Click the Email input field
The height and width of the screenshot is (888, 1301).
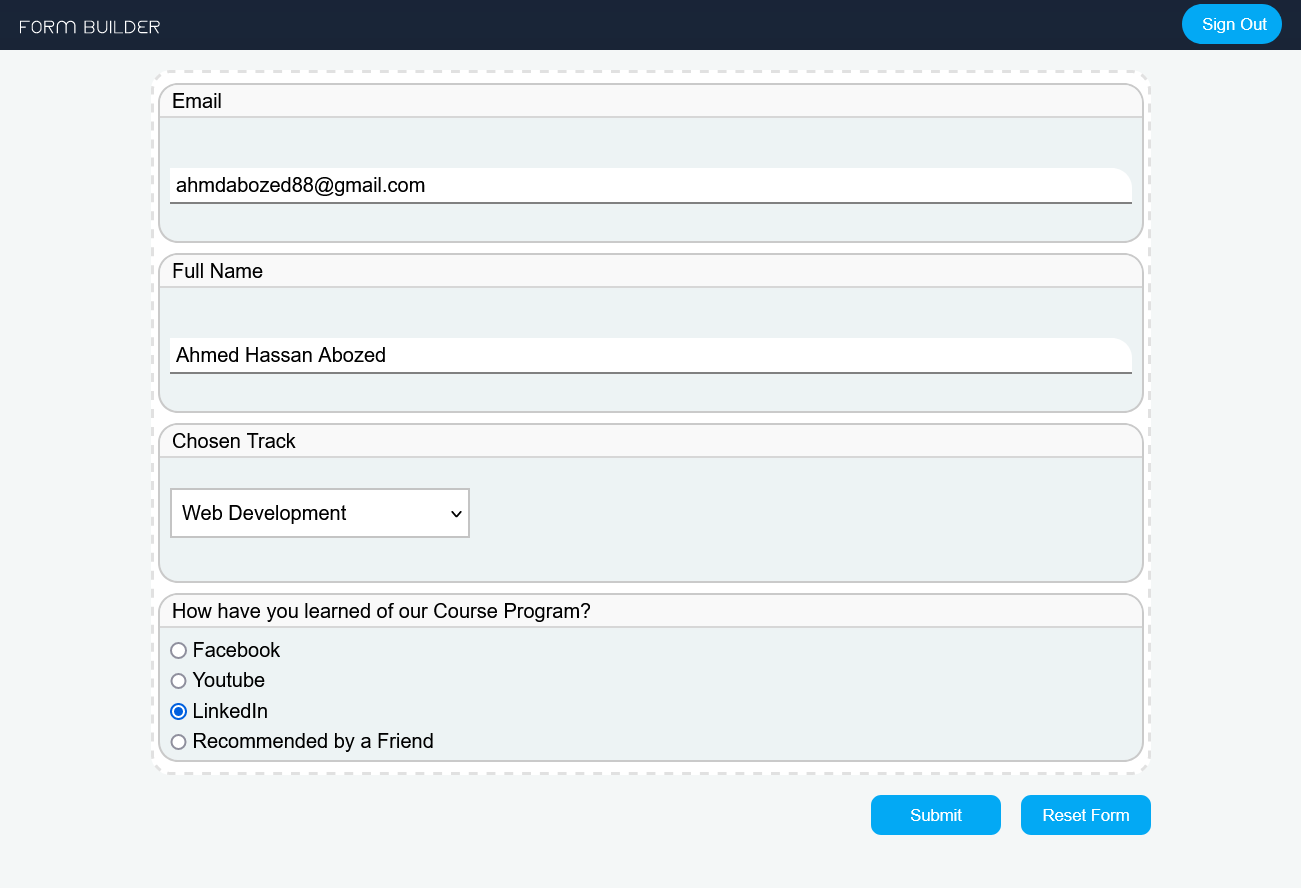651,186
